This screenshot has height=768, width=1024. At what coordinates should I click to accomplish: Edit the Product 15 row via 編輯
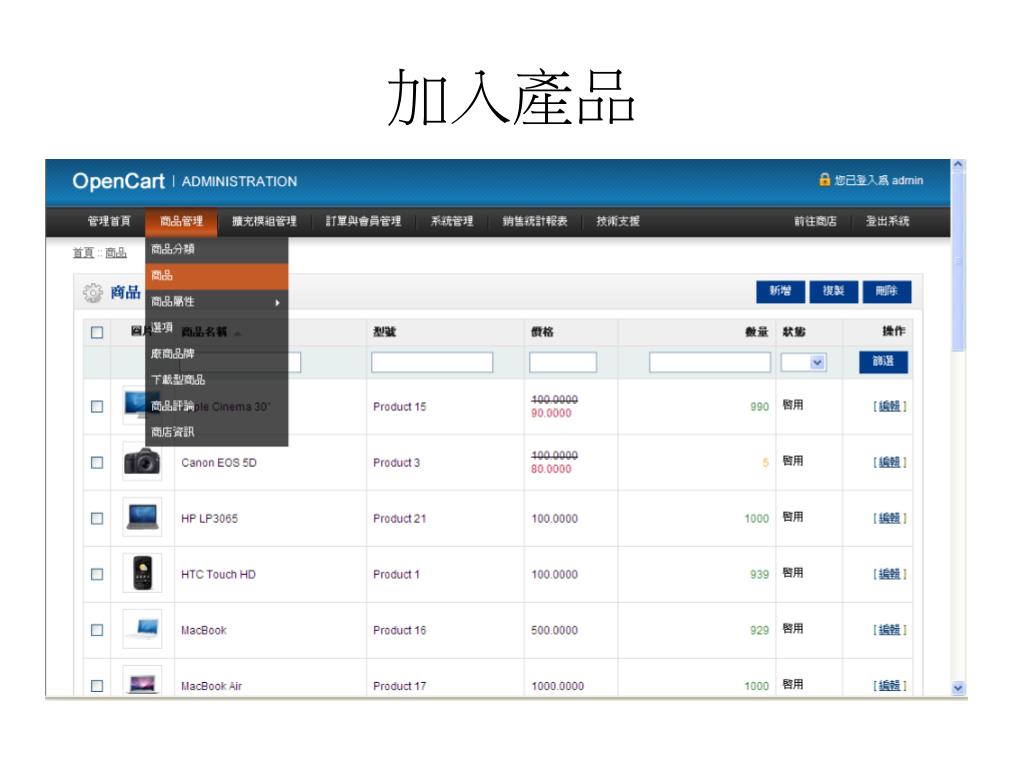click(889, 406)
